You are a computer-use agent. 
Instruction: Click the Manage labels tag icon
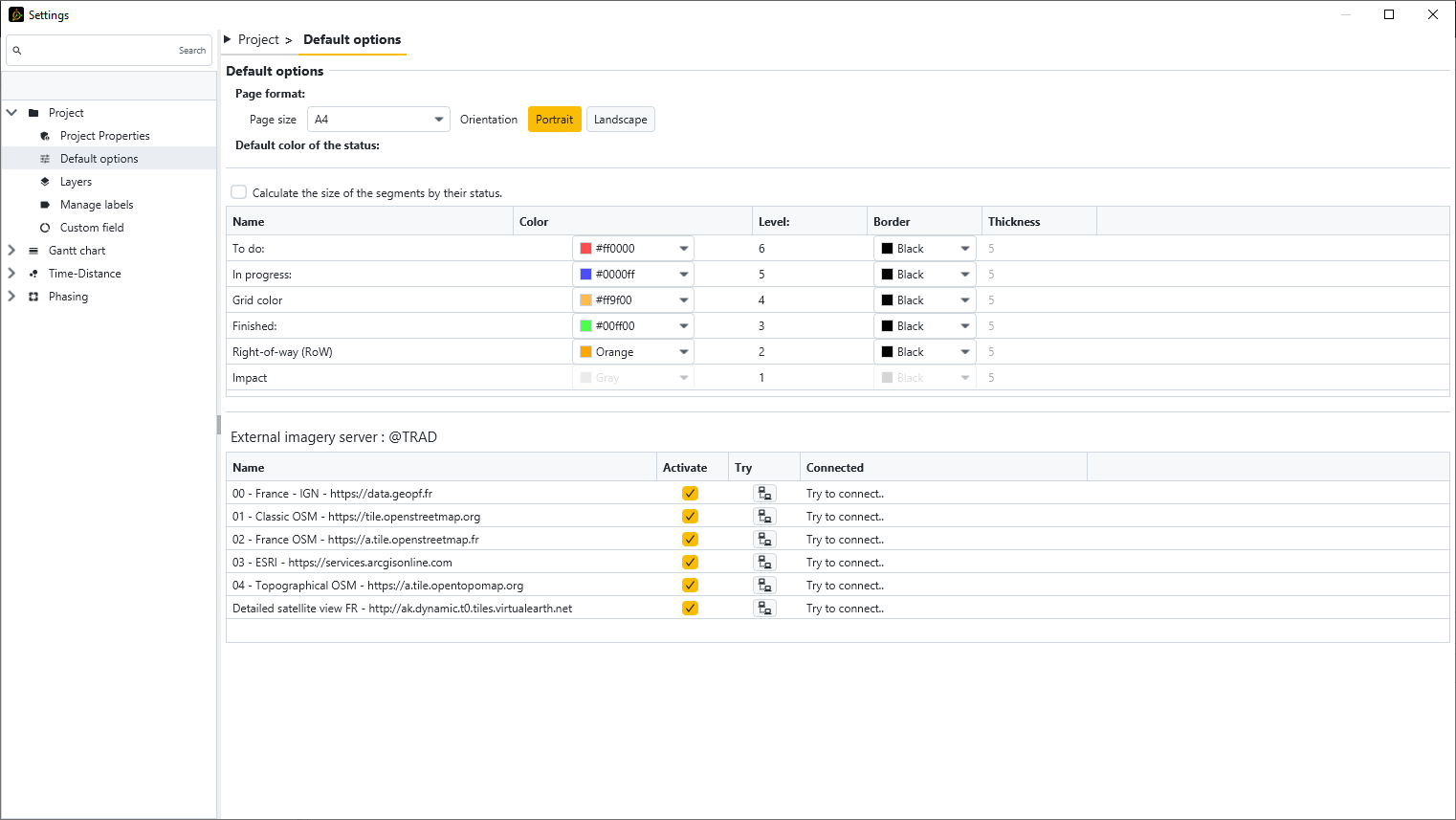tap(45, 205)
